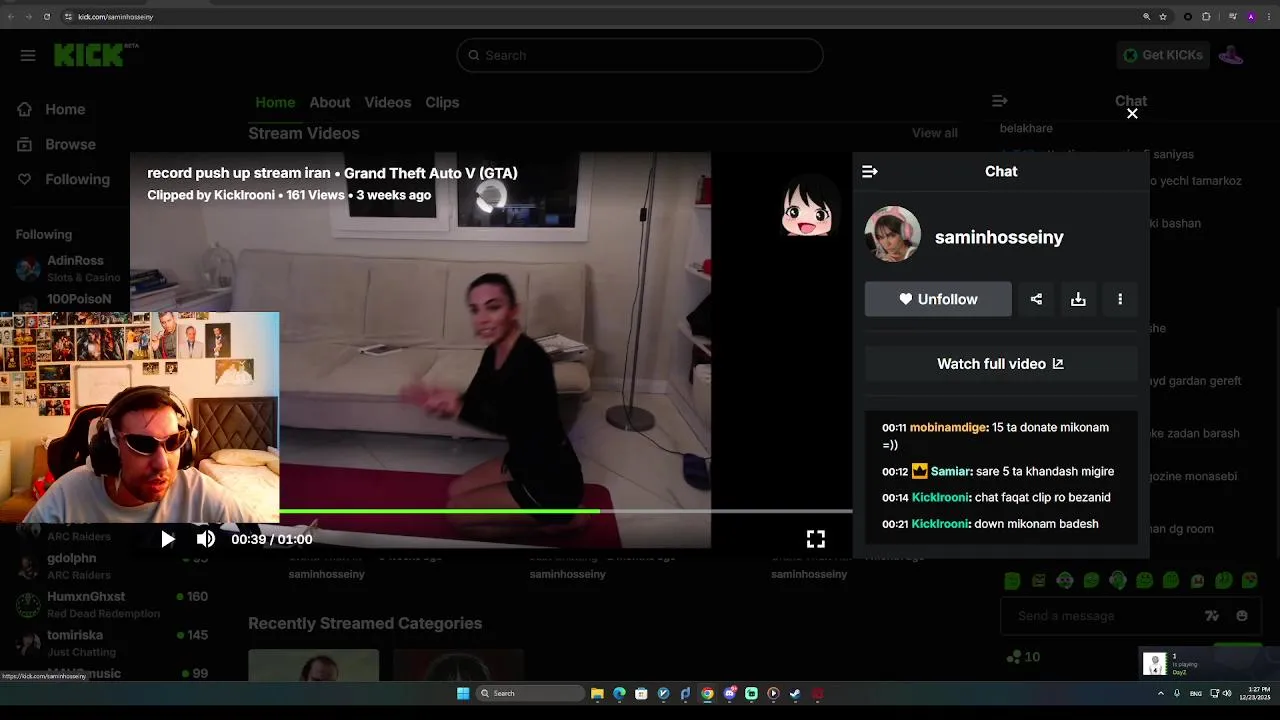The height and width of the screenshot is (720, 1280).
Task: Go back in browser
Action: pyautogui.click(x=11, y=16)
